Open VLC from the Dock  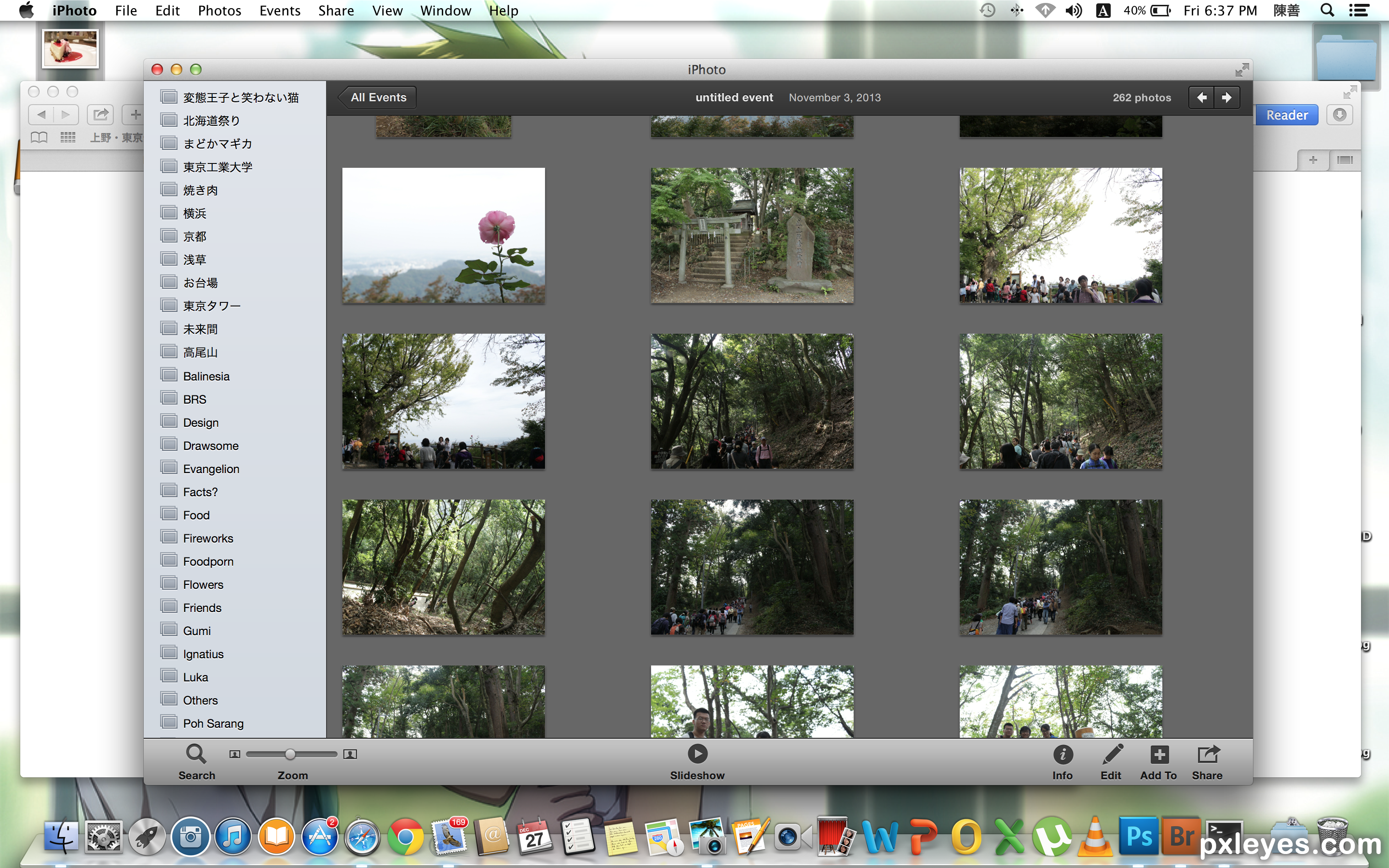point(1095,837)
